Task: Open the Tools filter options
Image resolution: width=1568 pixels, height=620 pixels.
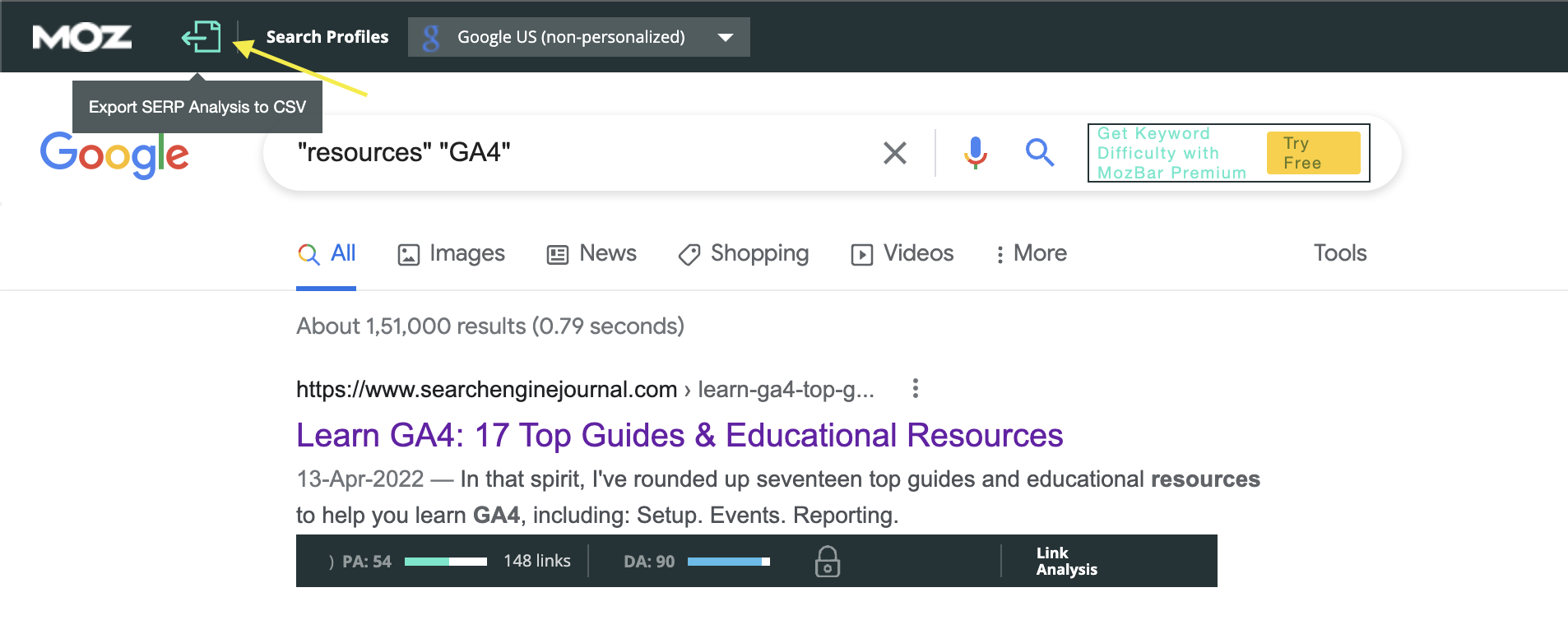Action: tap(1340, 253)
